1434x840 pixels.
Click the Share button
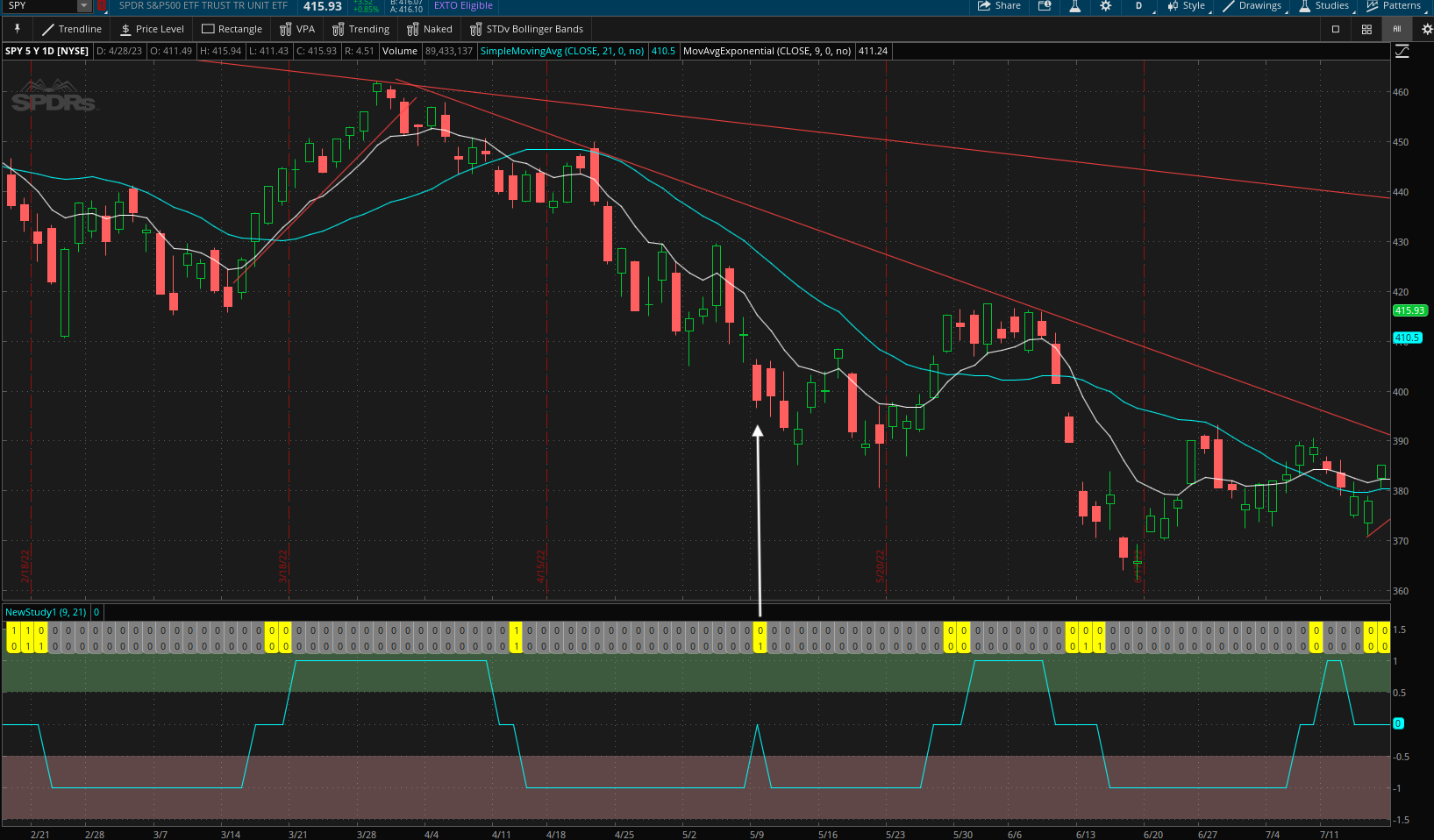[999, 6]
